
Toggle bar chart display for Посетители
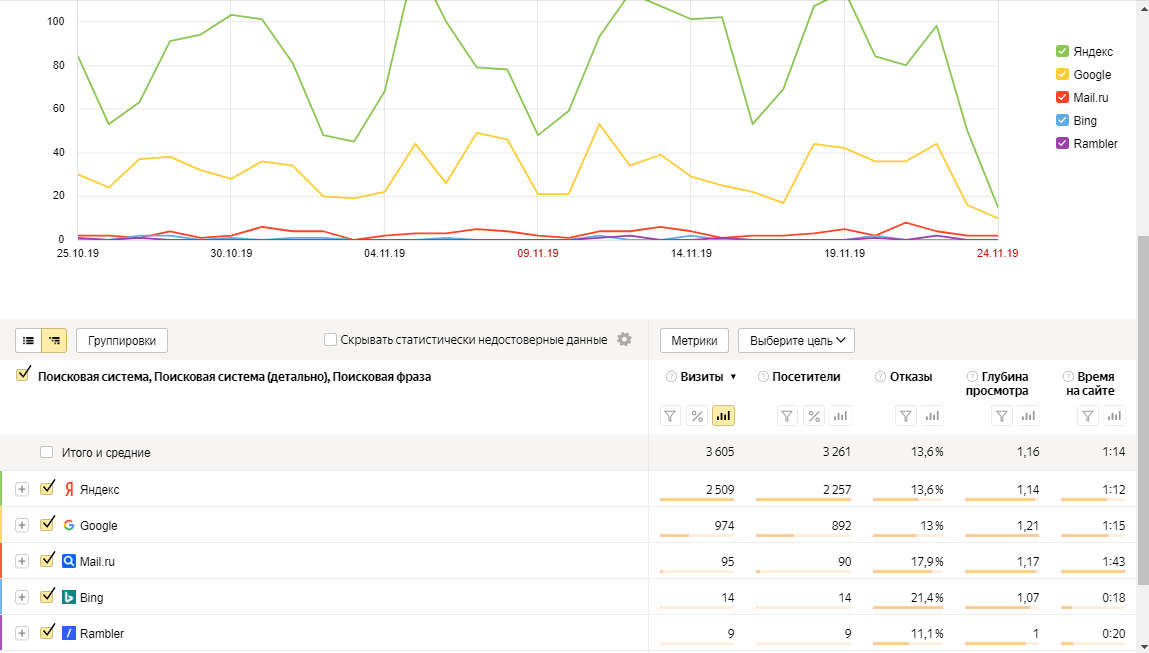pos(840,416)
